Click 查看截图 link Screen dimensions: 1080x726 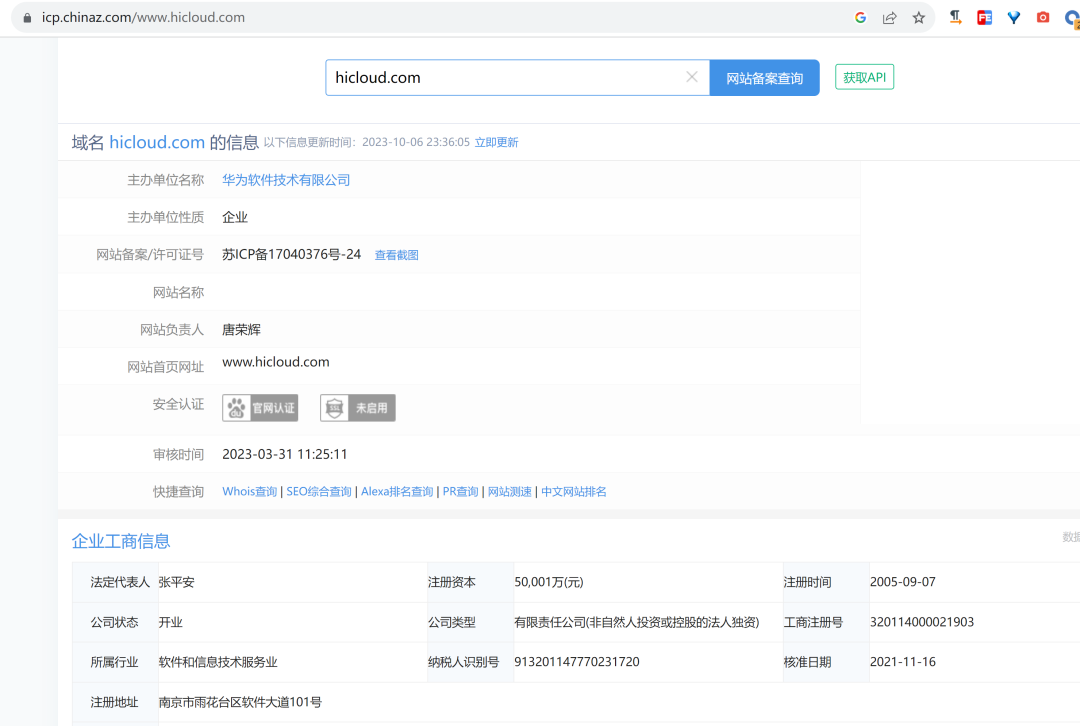[x=397, y=256]
